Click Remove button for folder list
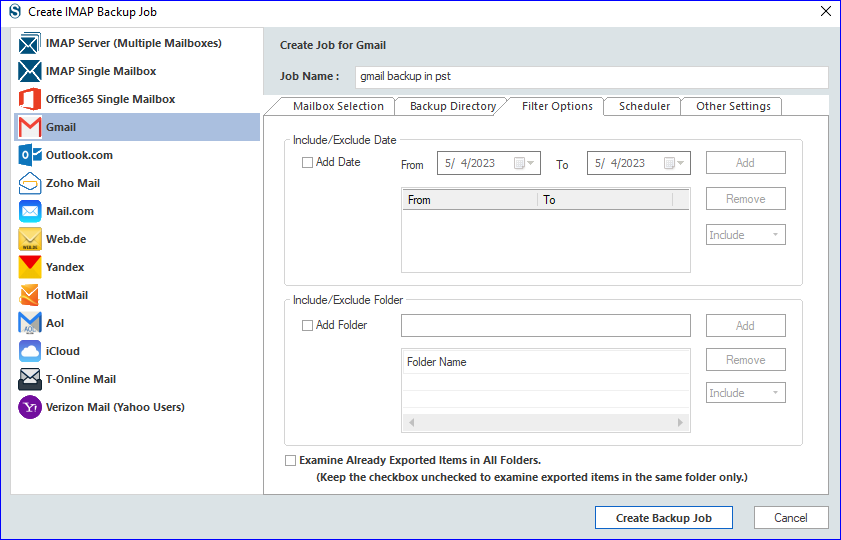841x540 pixels. (x=746, y=360)
